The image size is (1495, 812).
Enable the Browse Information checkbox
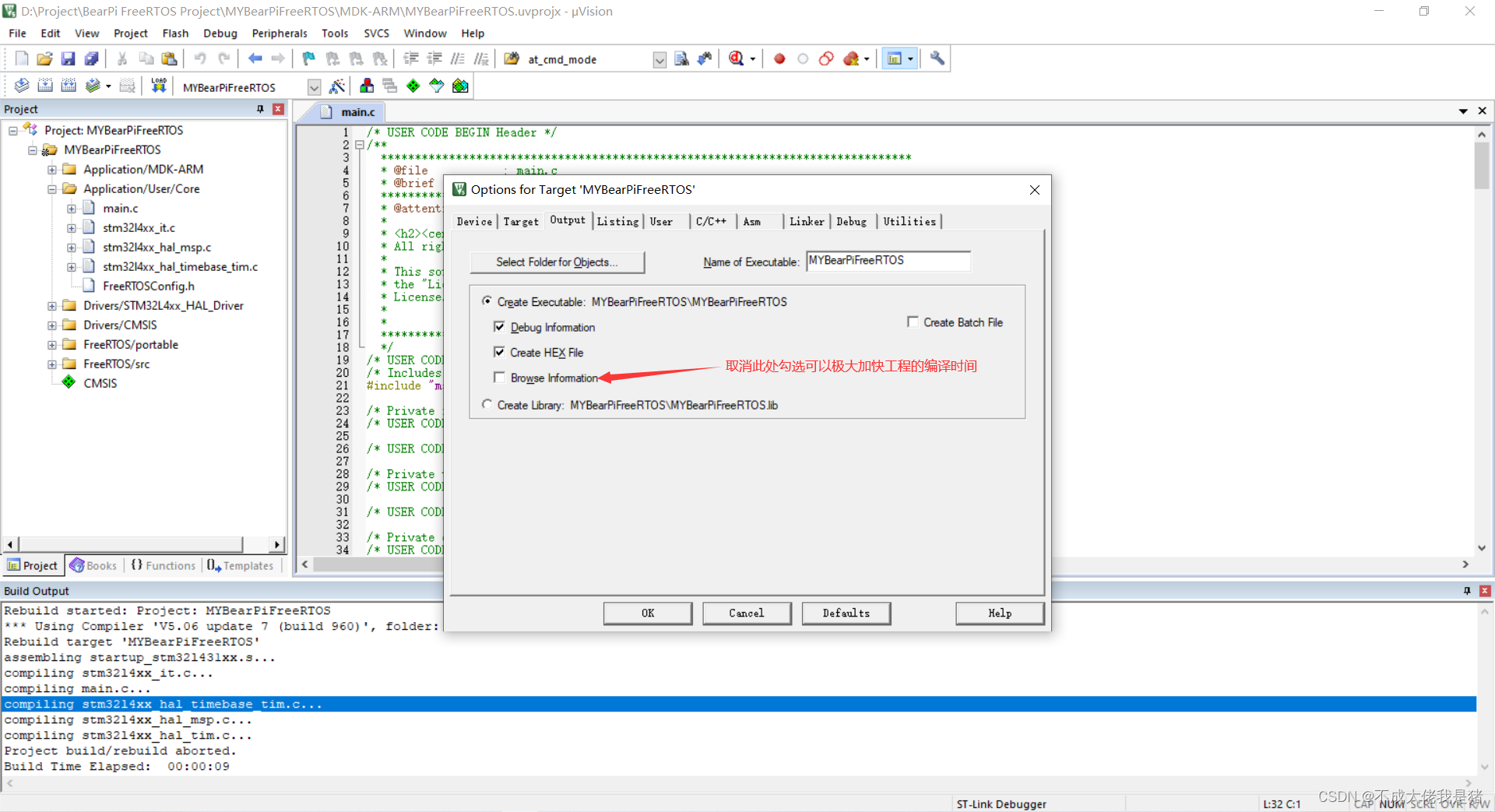coord(499,378)
